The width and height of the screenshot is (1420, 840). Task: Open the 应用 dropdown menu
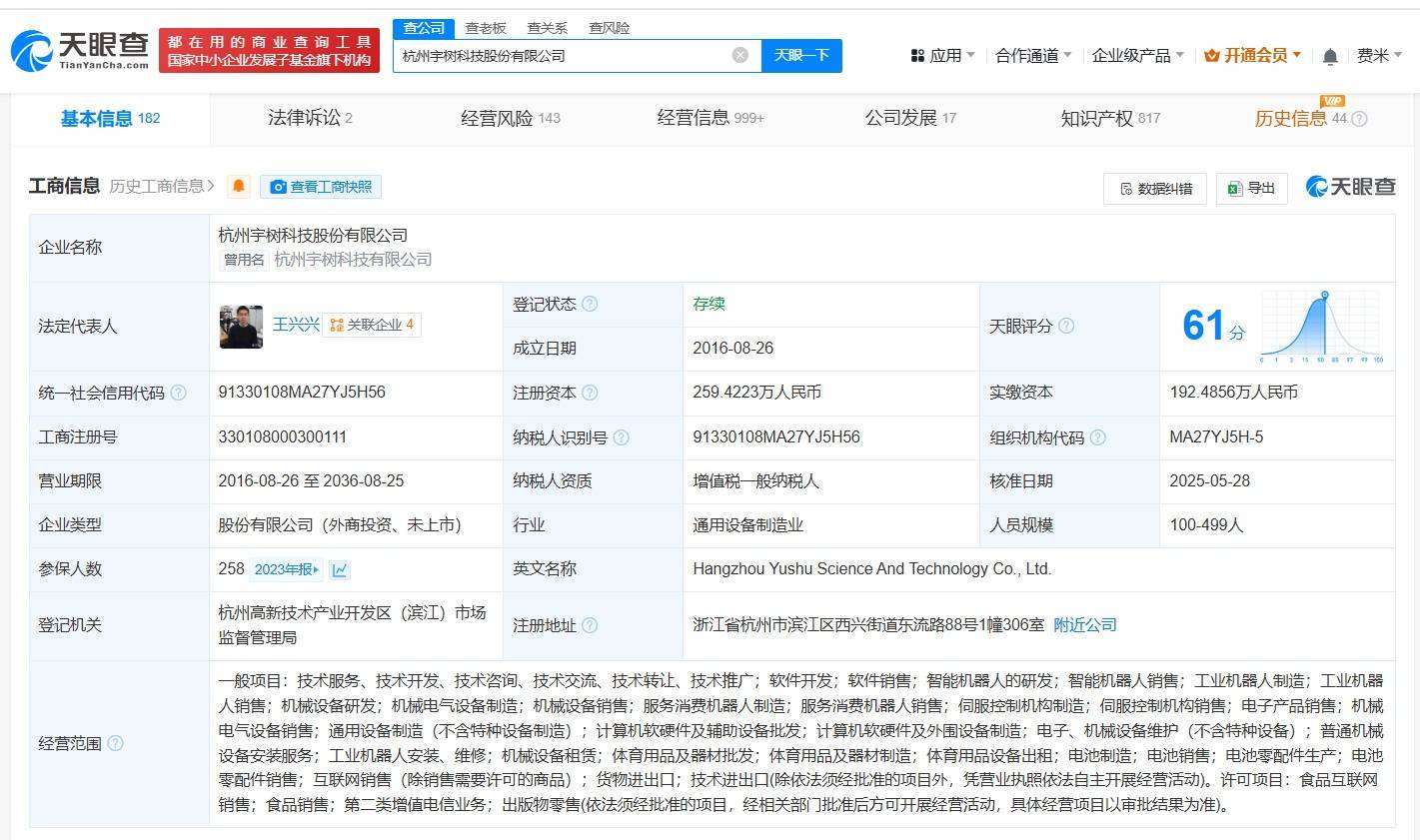click(942, 56)
